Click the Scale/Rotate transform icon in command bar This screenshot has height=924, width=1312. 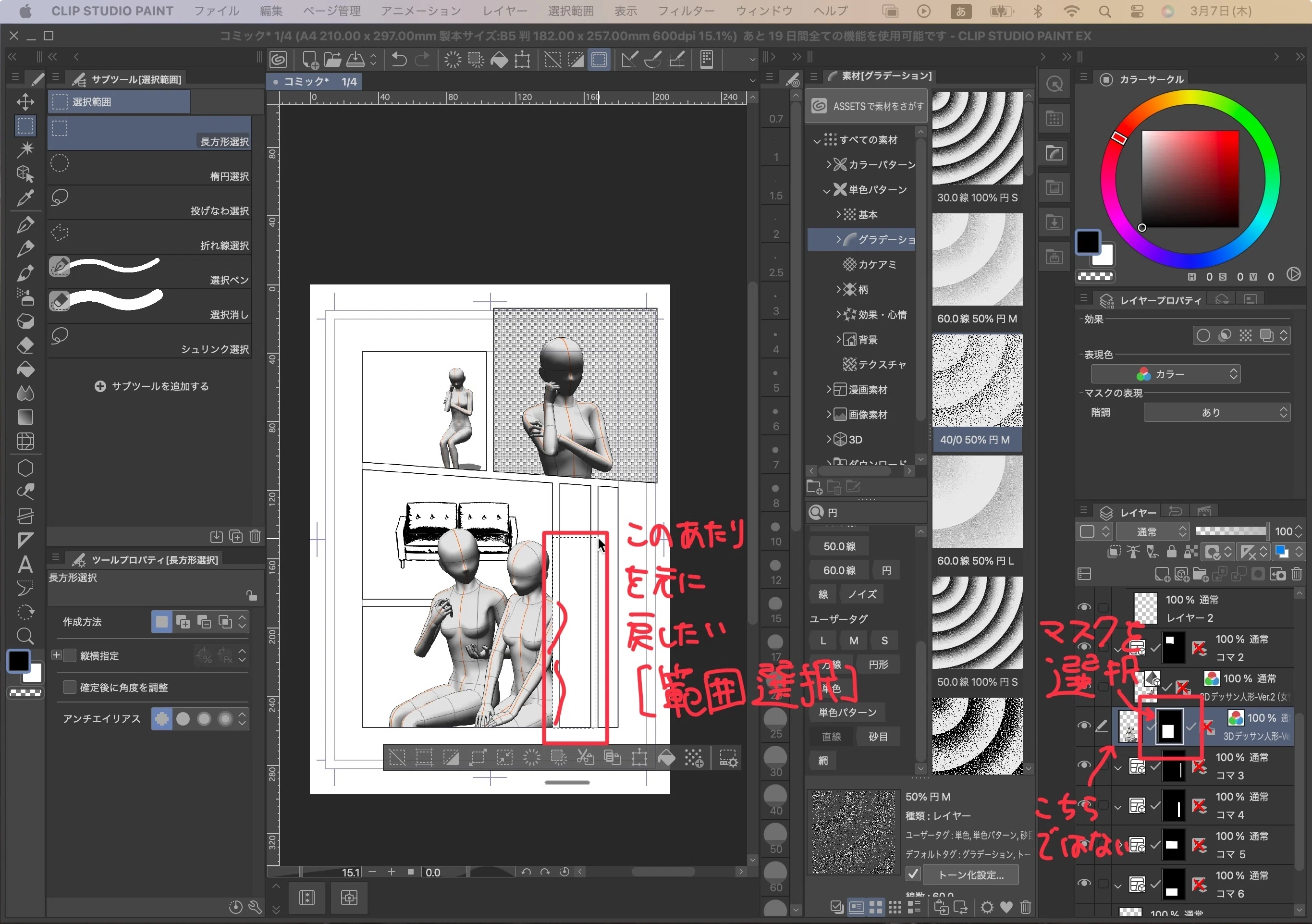(522, 60)
